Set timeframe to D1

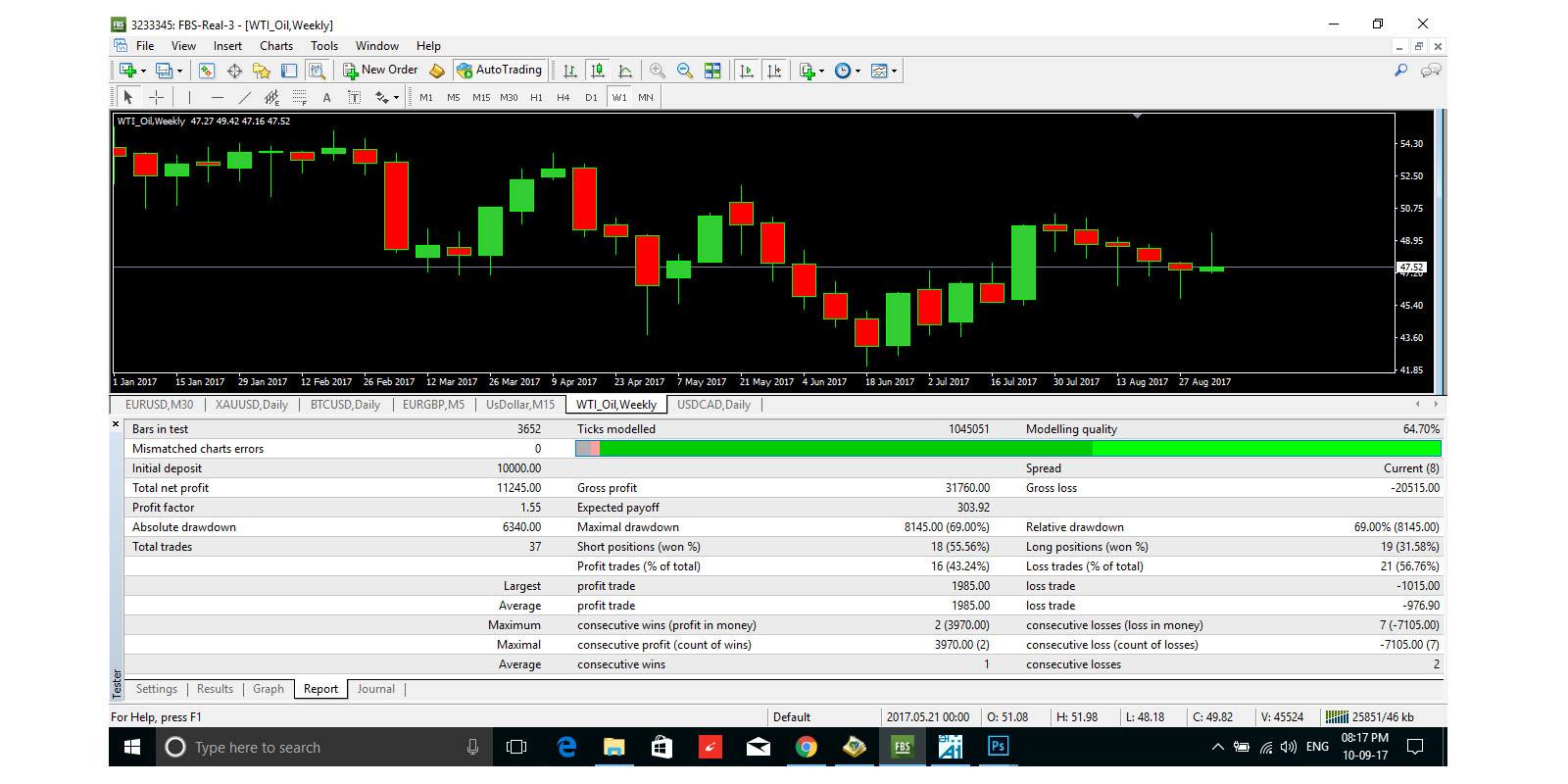[591, 97]
